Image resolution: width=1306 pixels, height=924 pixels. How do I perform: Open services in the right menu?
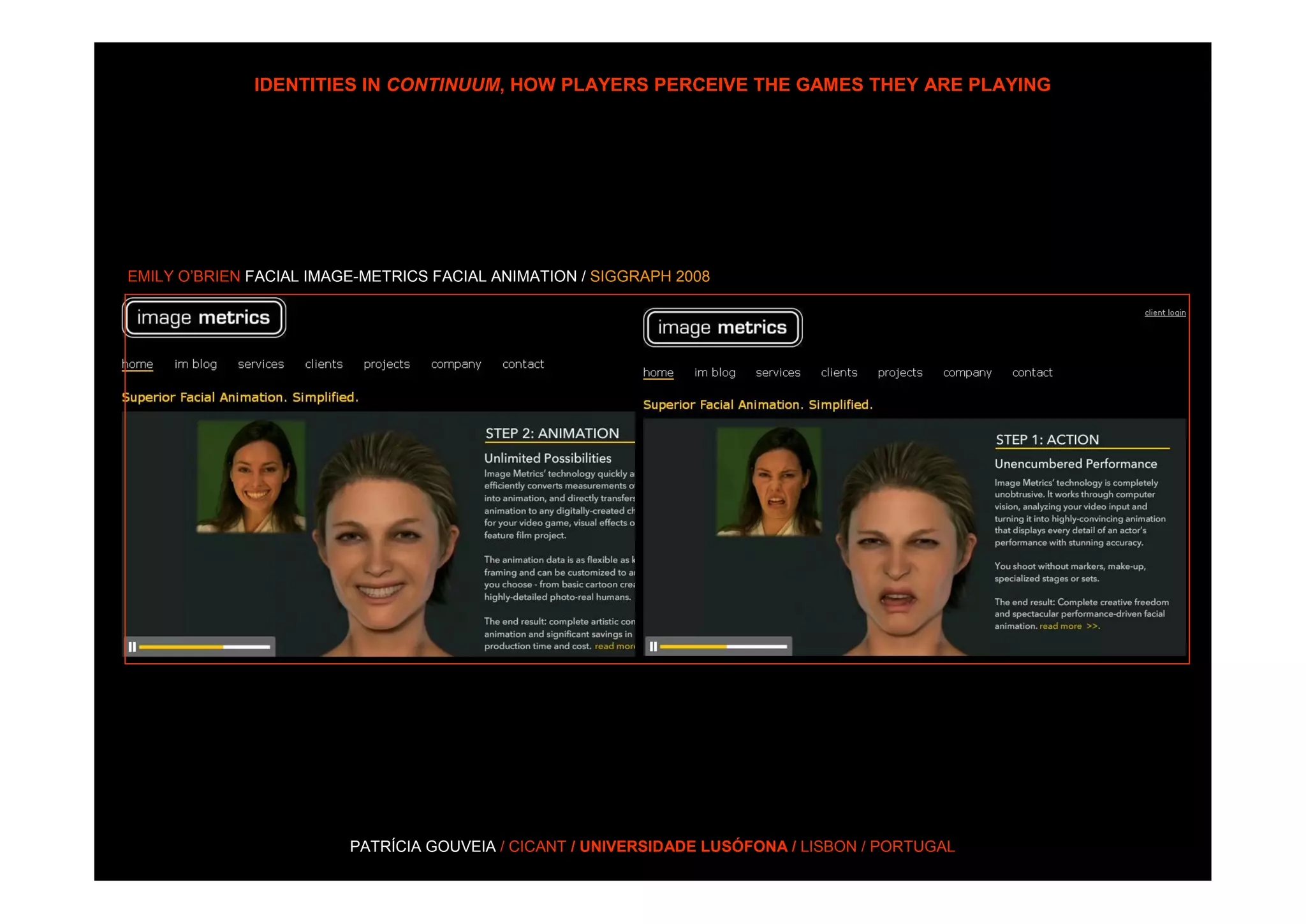pyautogui.click(x=778, y=372)
